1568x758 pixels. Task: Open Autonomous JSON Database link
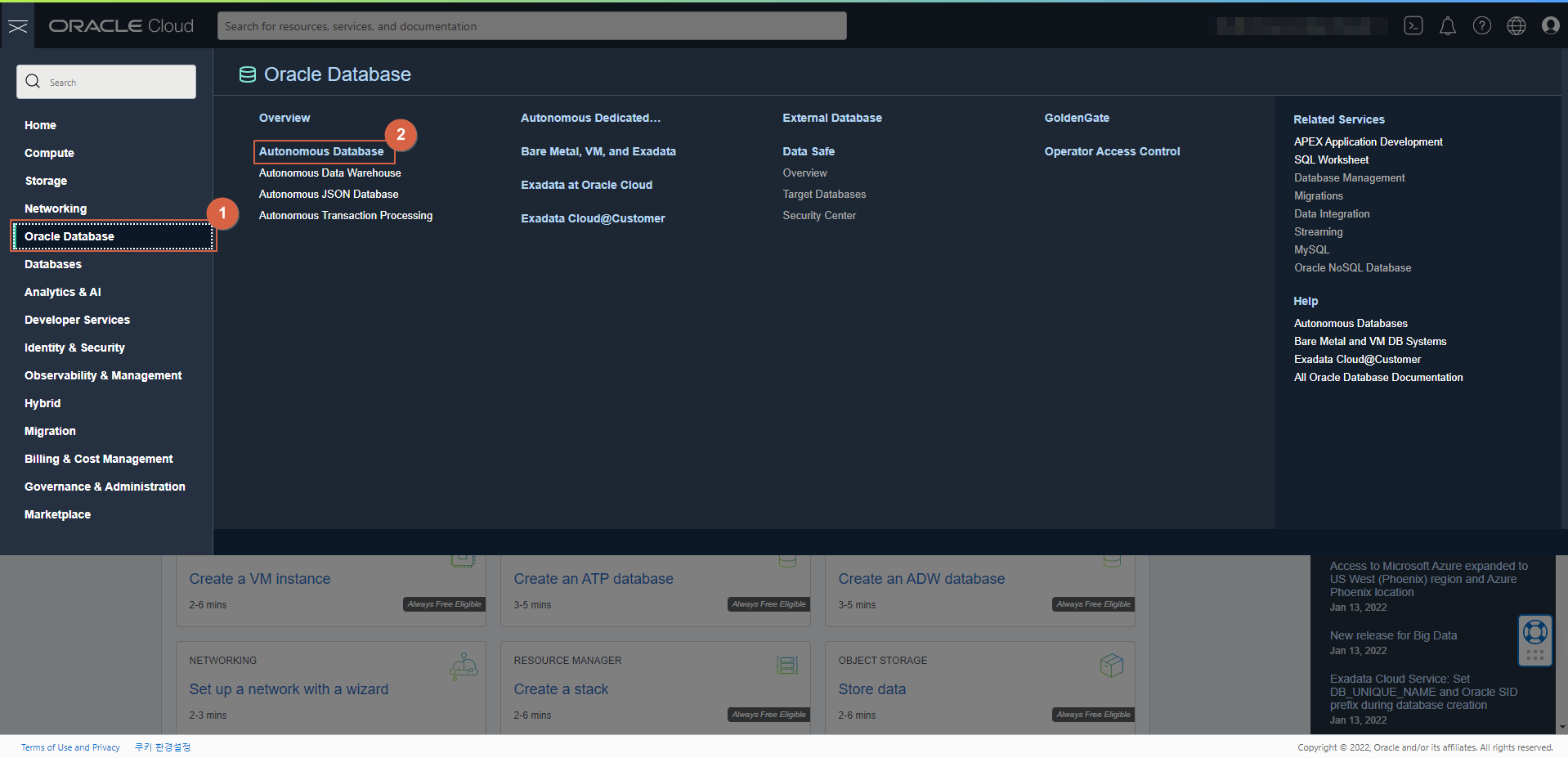[329, 194]
